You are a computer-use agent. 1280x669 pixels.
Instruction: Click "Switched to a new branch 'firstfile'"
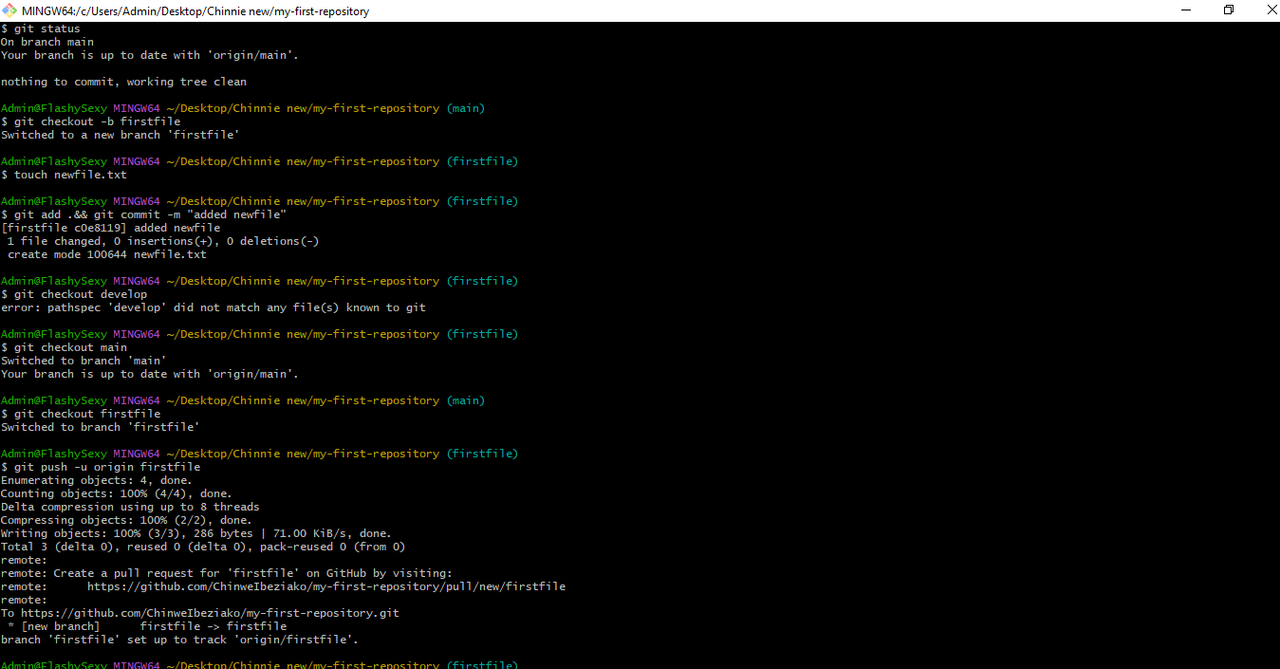coord(120,135)
